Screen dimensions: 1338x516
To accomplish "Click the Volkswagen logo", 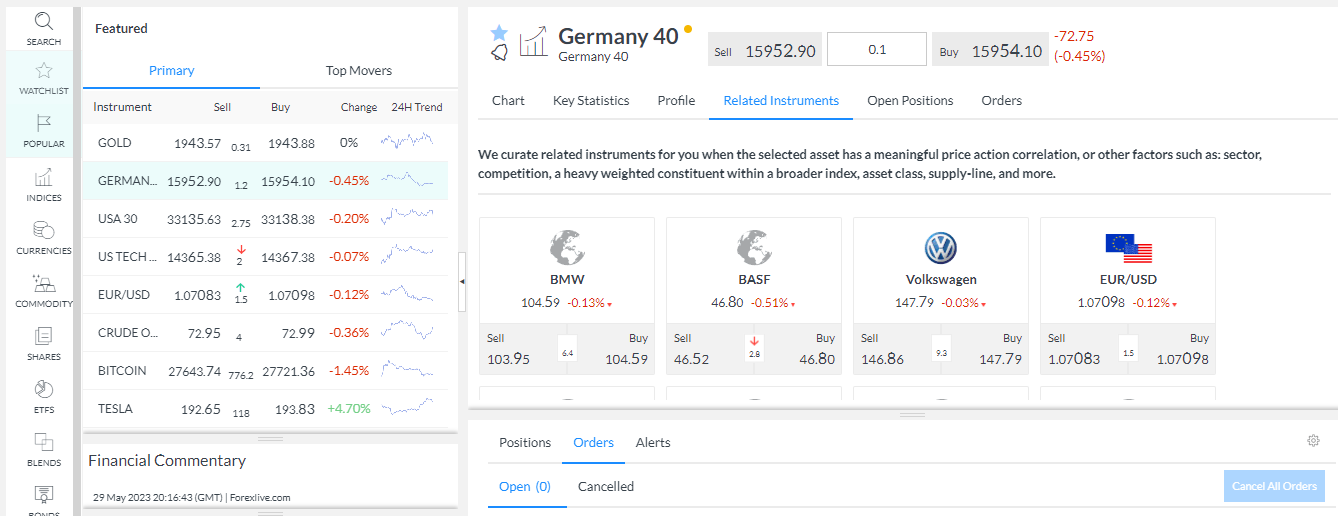I will pyautogui.click(x=941, y=248).
